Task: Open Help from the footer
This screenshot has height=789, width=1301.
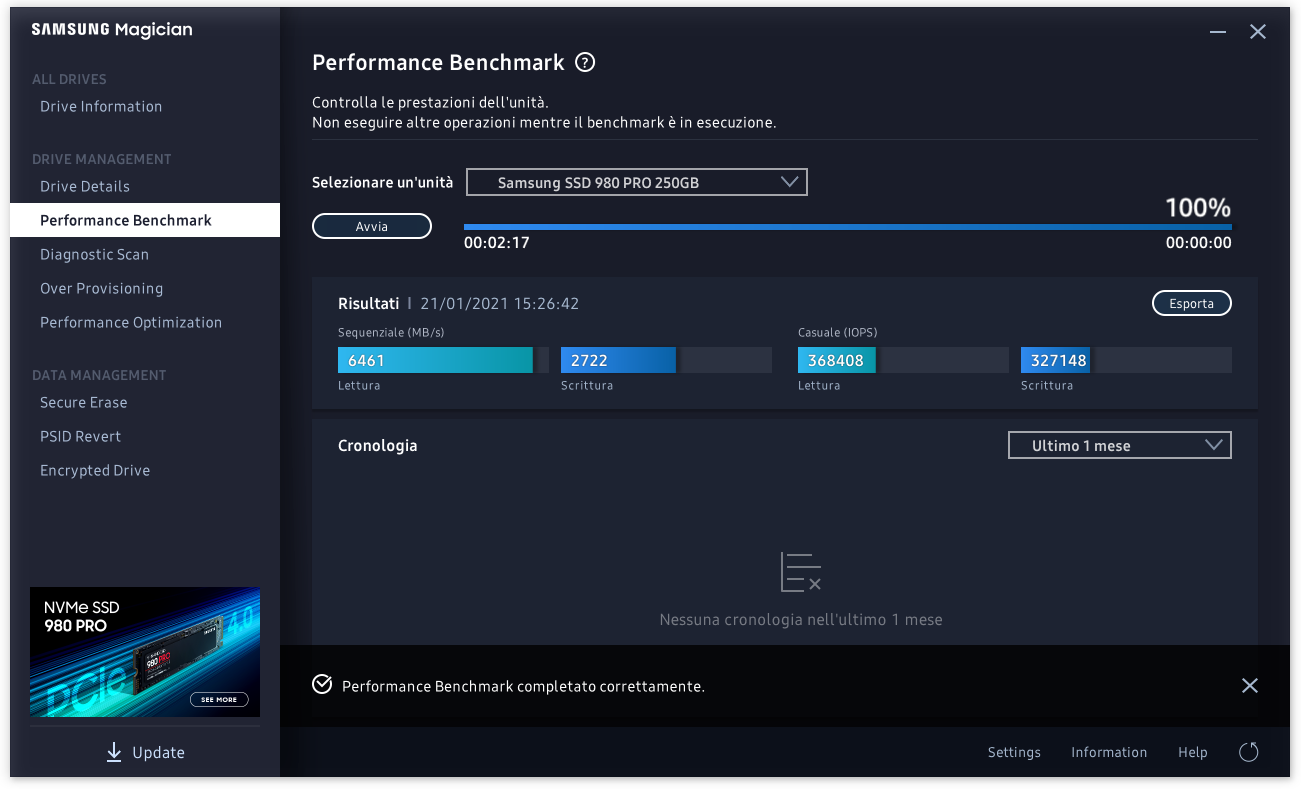Action: [1193, 752]
